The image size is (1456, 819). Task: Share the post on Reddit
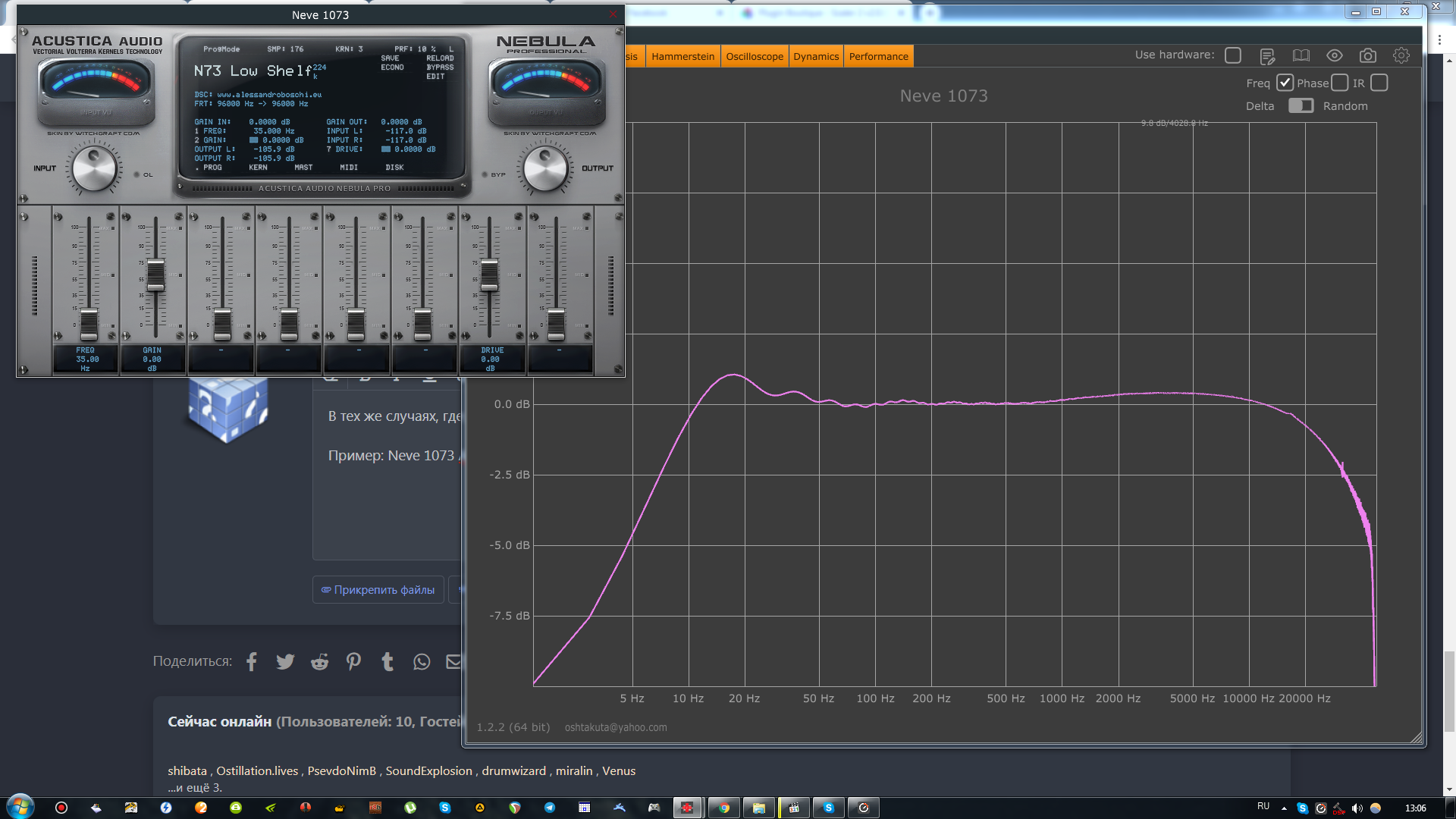[x=320, y=662]
